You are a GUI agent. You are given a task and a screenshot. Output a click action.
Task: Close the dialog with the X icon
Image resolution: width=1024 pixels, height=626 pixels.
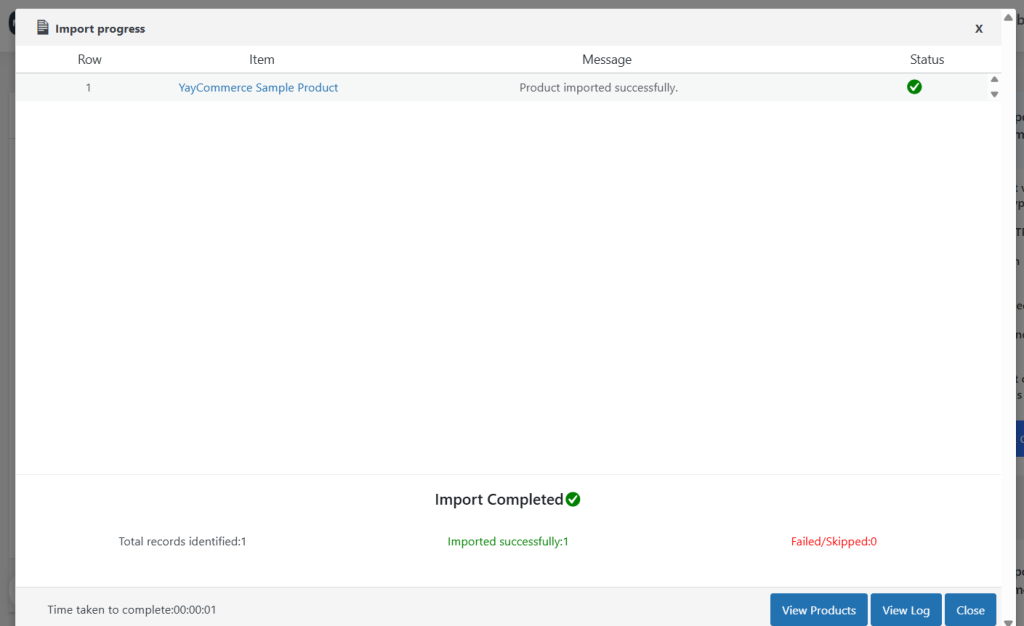(x=979, y=29)
